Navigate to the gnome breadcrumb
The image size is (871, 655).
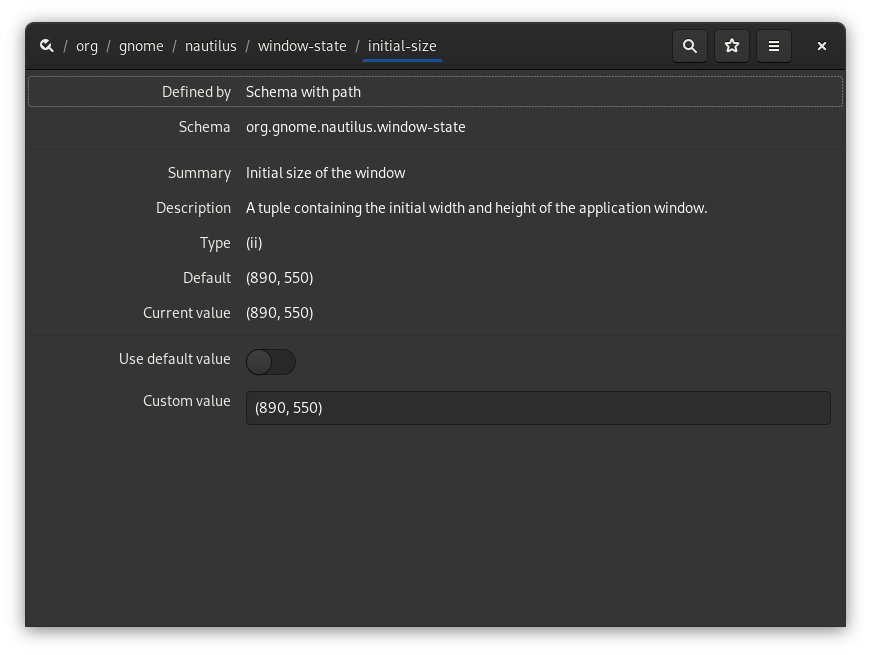pyautogui.click(x=141, y=46)
